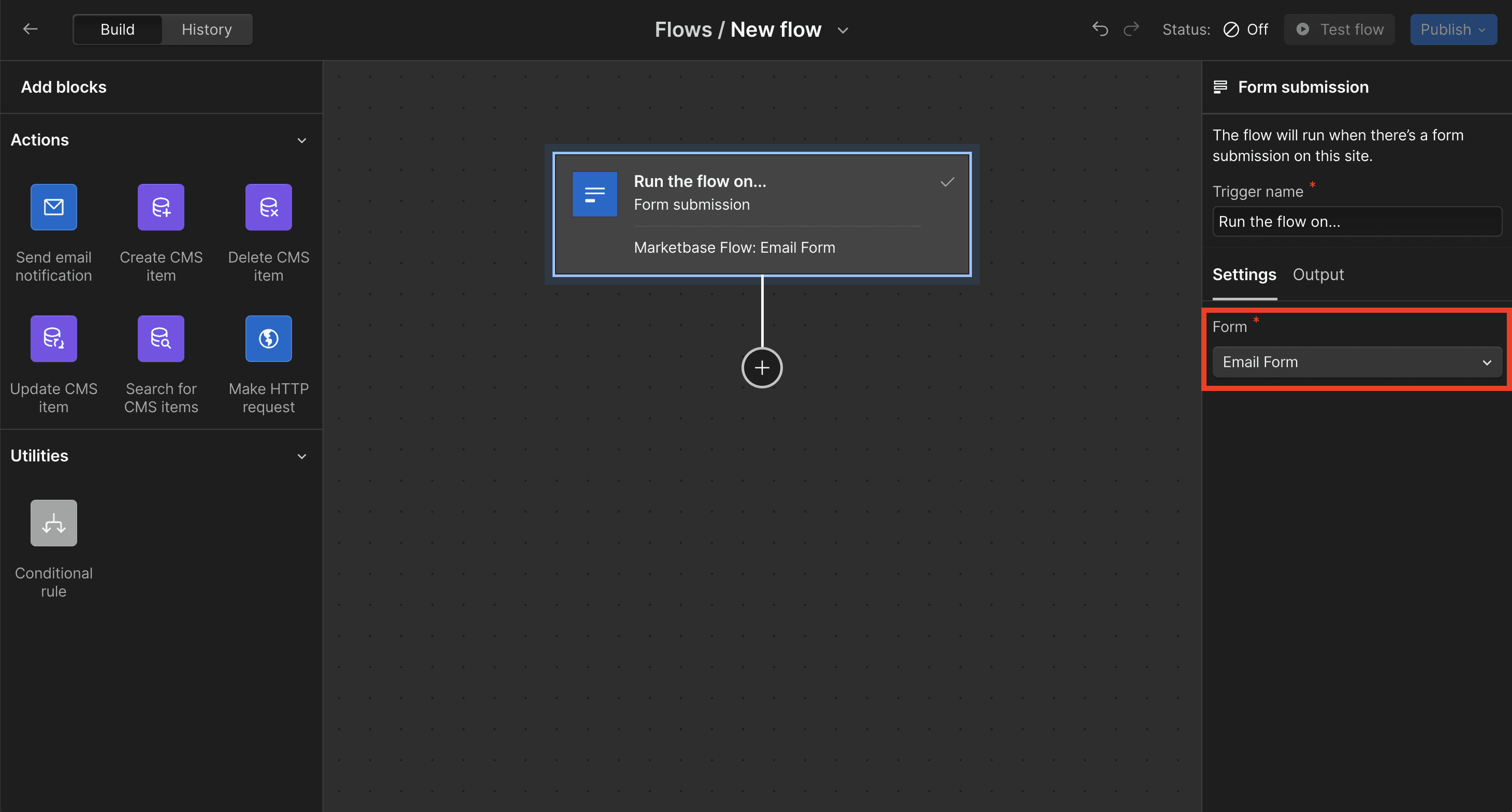Pick the Update CMS item block
Image resolution: width=1512 pixels, height=812 pixels.
click(53, 339)
